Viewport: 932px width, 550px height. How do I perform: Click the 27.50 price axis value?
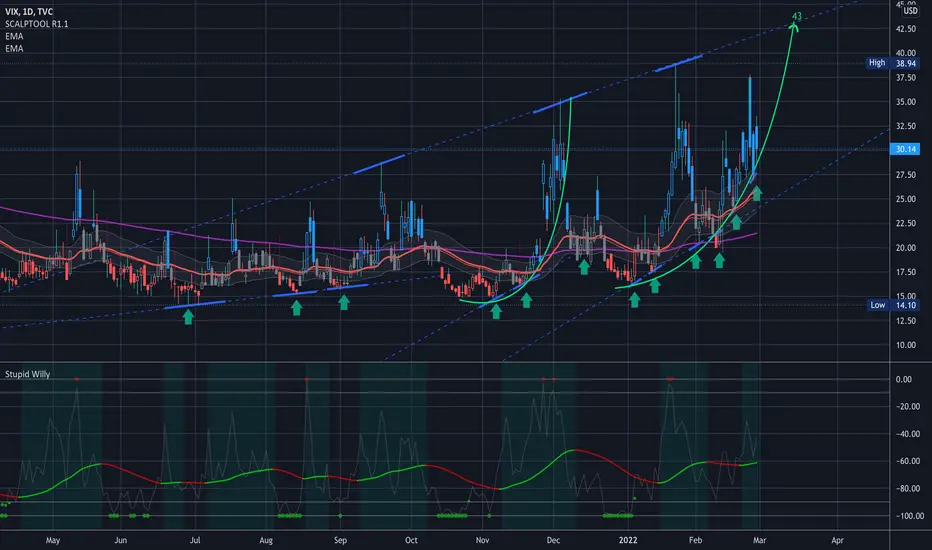coord(905,175)
